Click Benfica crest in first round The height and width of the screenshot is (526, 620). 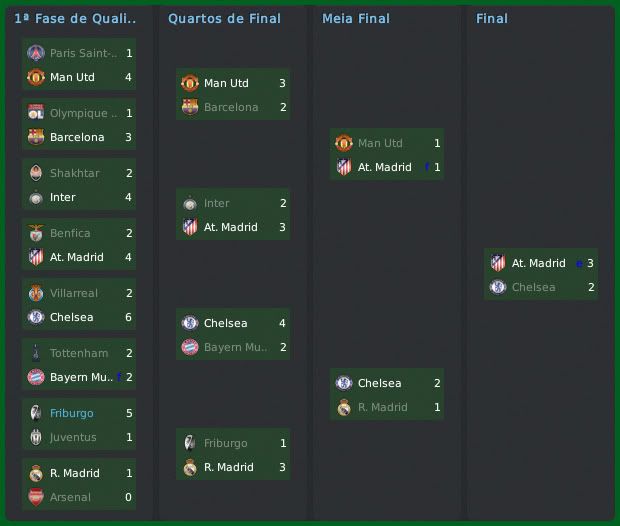[x=36, y=233]
